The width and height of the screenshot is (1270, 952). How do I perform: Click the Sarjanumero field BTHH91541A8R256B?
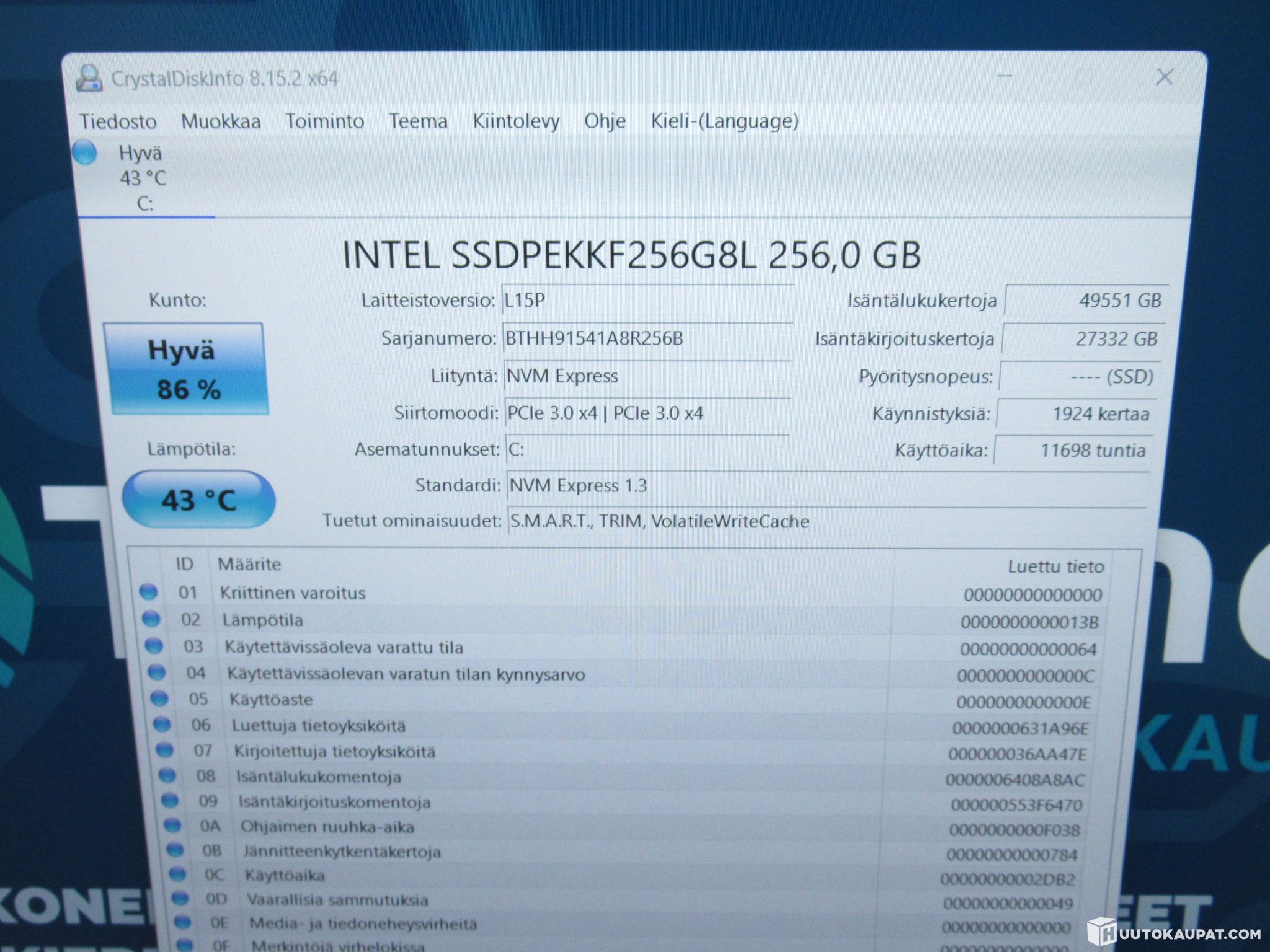647,338
